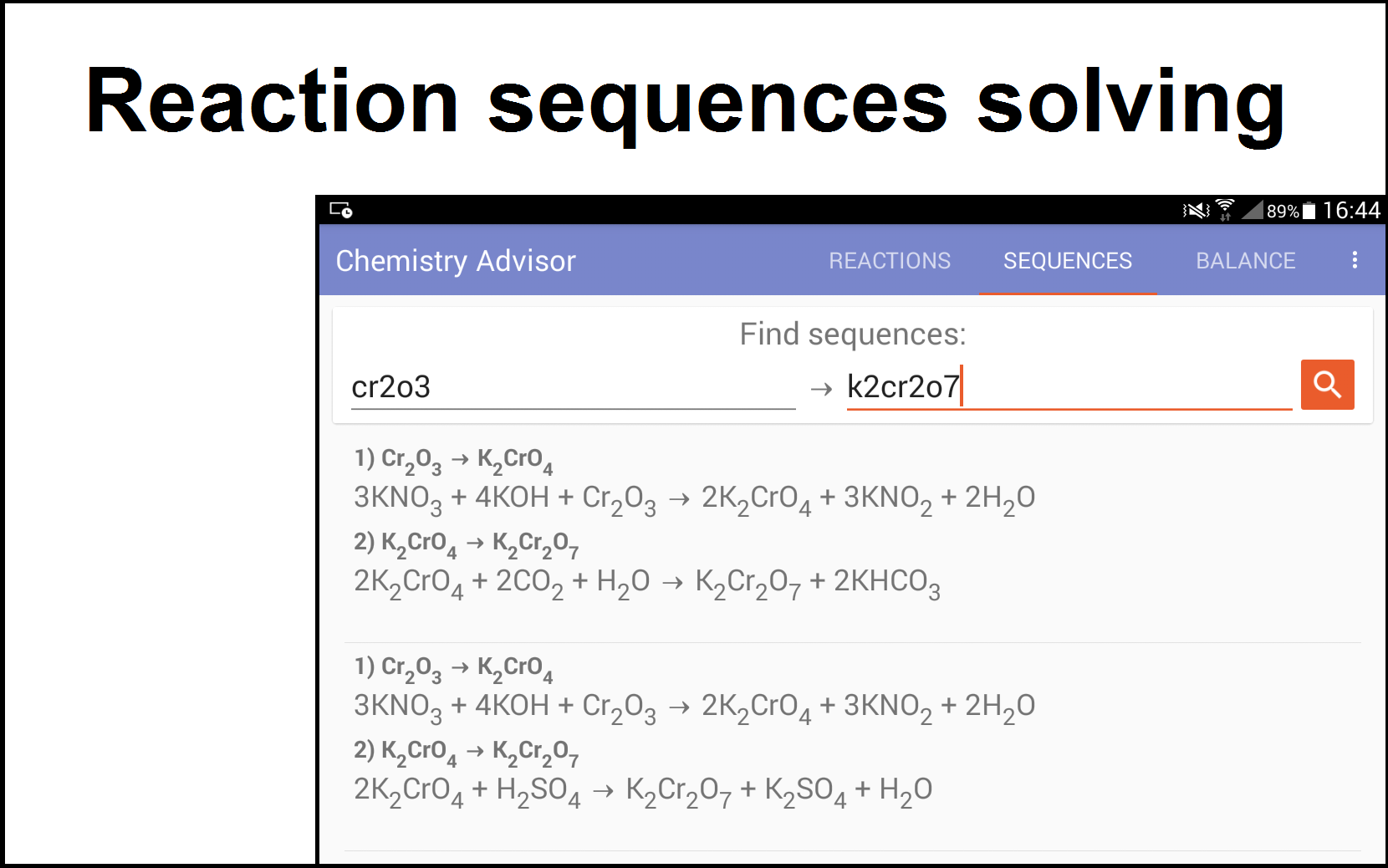This screenshot has height=868, width=1388.
Task: Select the SEQUENCES tab
Action: pos(1067,261)
